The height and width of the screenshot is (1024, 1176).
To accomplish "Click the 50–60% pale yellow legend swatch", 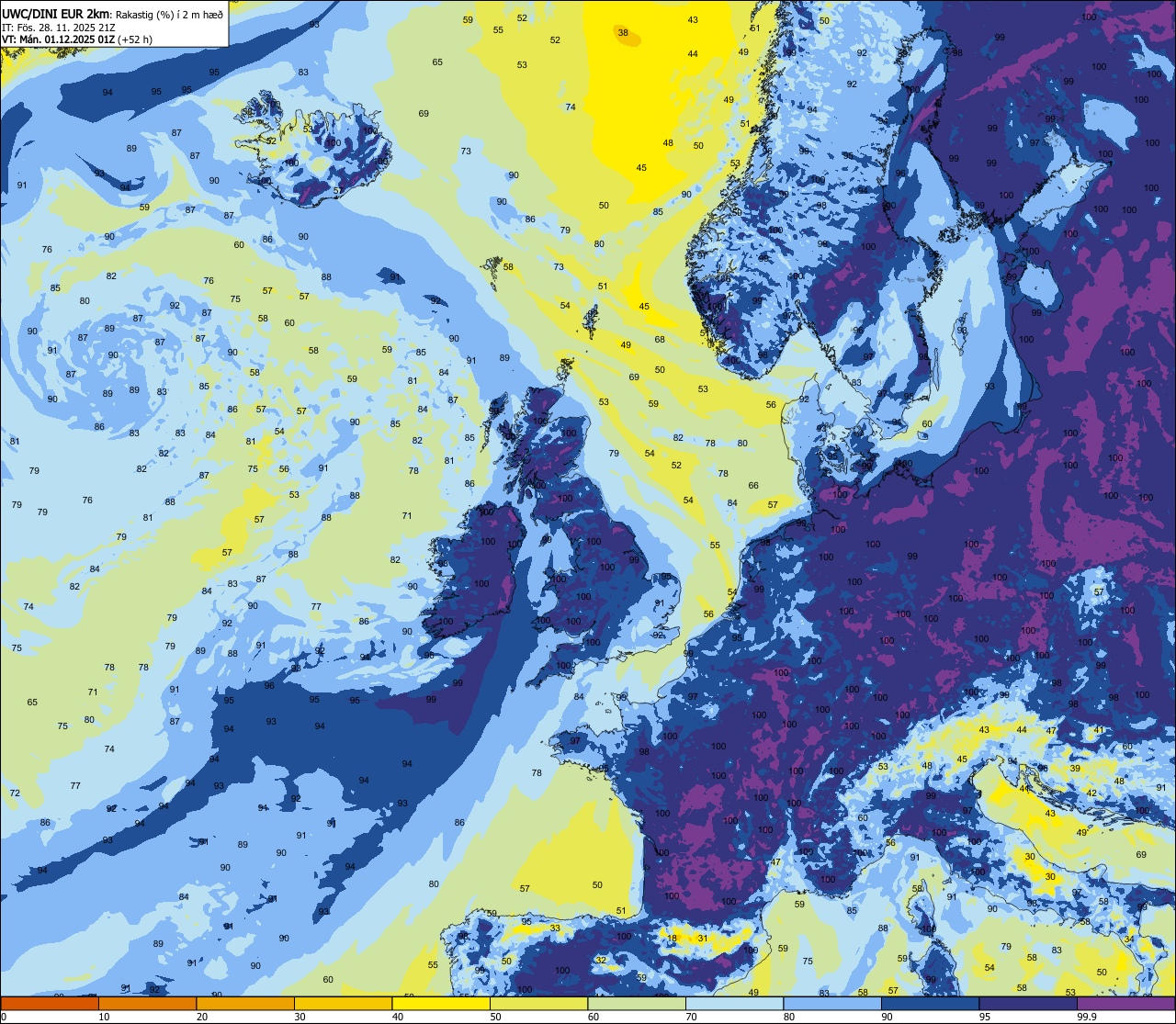I will [538, 1003].
